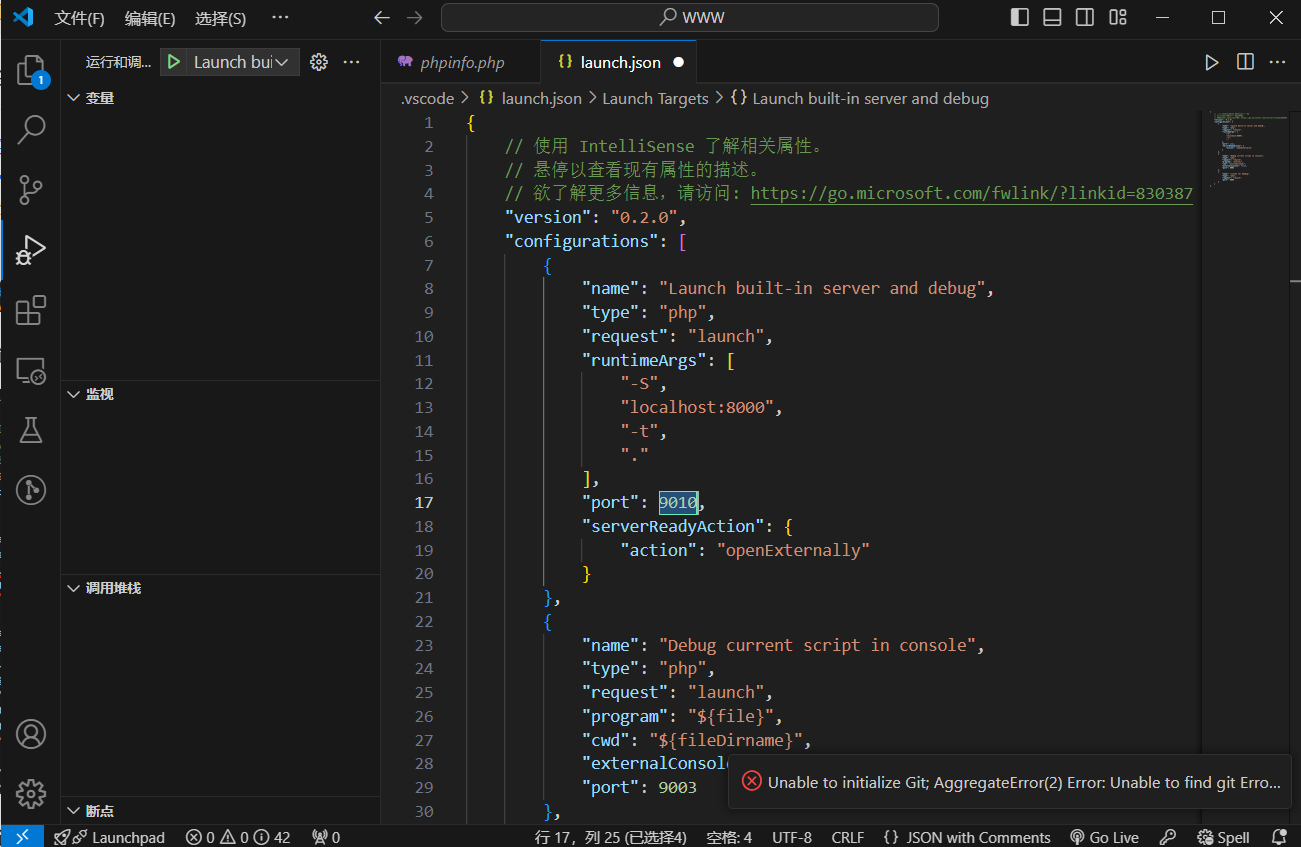
Task: Open the Run and Debug view icon
Action: (x=31, y=250)
